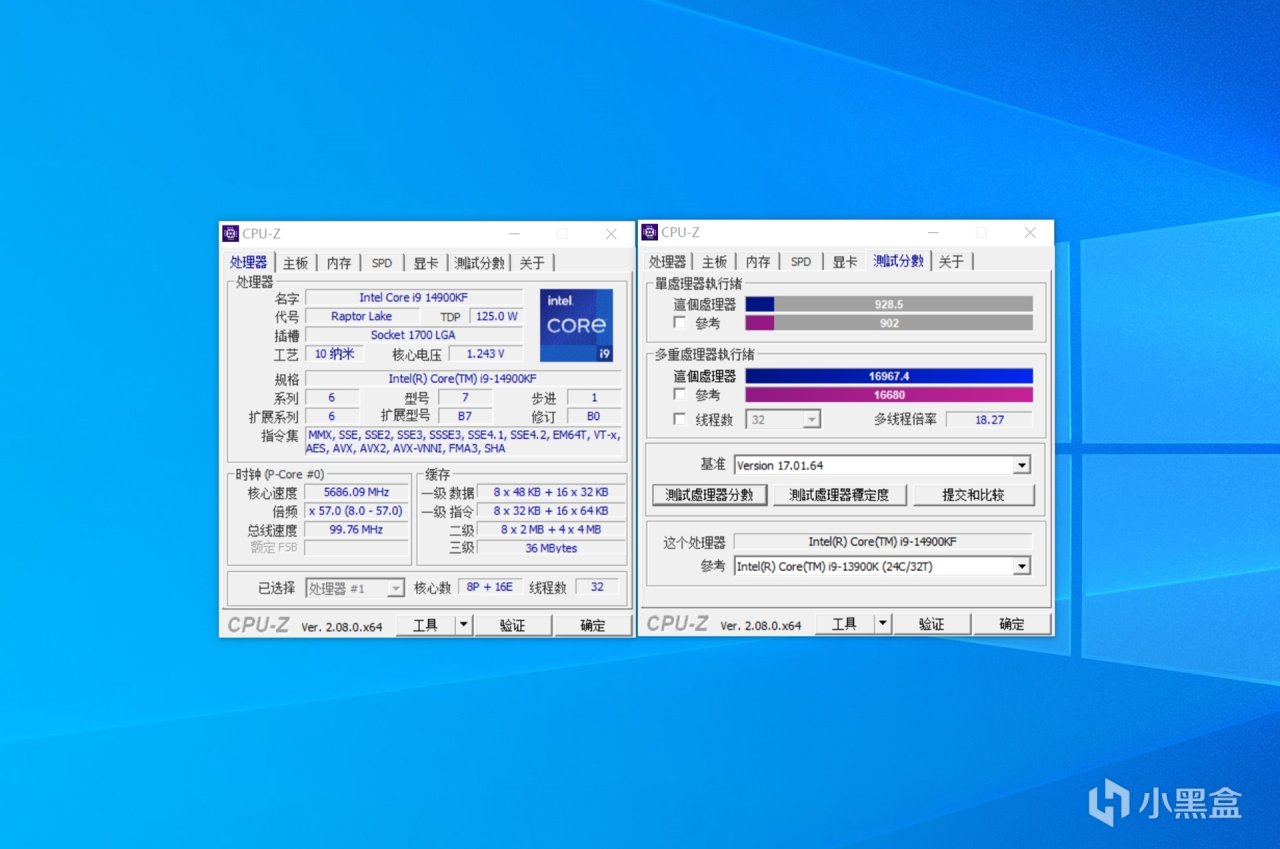
Task: Click the Intel Core i9 logo badge
Action: click(x=577, y=325)
